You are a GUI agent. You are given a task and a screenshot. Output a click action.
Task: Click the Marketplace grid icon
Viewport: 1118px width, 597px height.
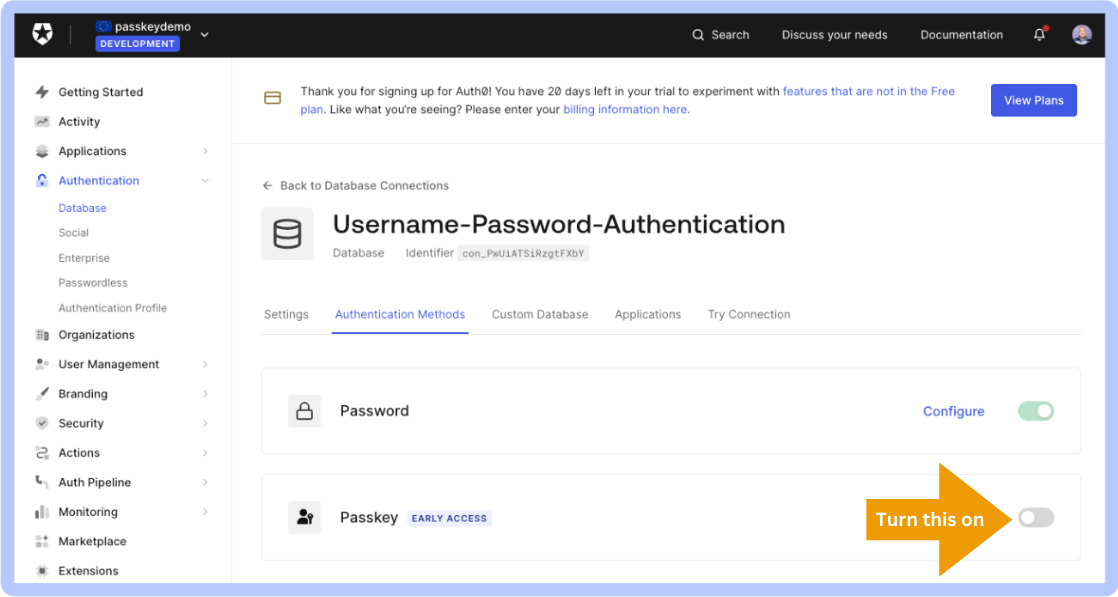[x=42, y=541]
